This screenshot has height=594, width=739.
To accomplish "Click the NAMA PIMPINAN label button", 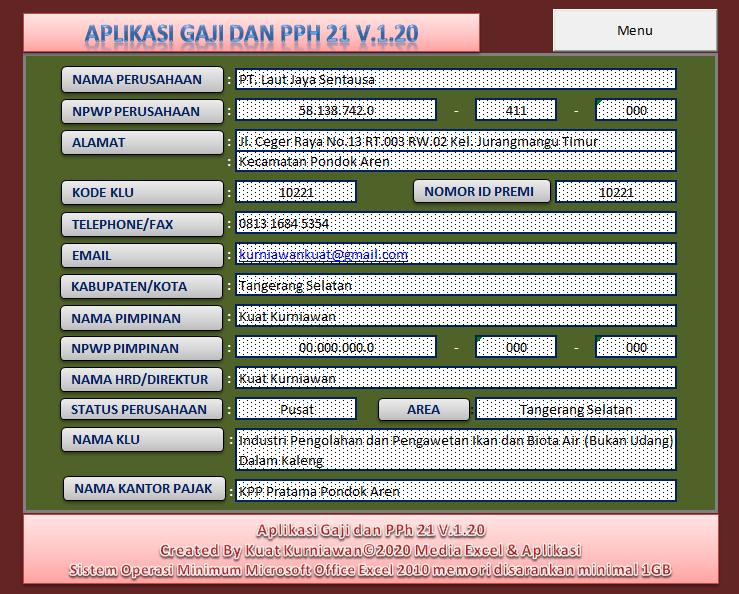I will [141, 318].
